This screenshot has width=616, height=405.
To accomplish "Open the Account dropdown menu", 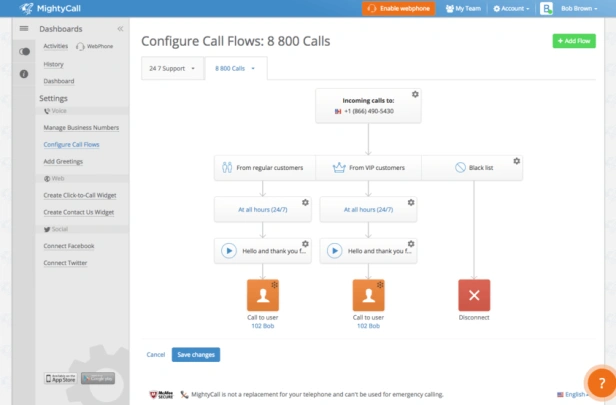I will point(511,8).
